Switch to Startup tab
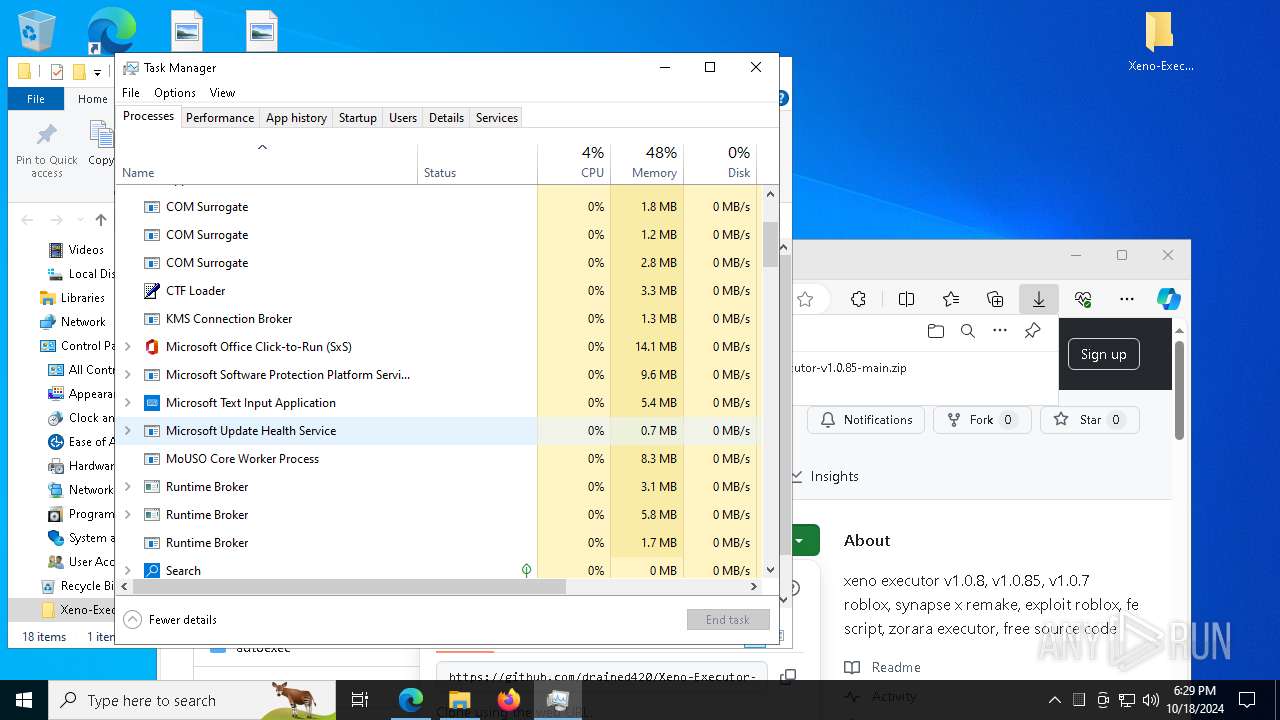The image size is (1280, 720). (357, 118)
